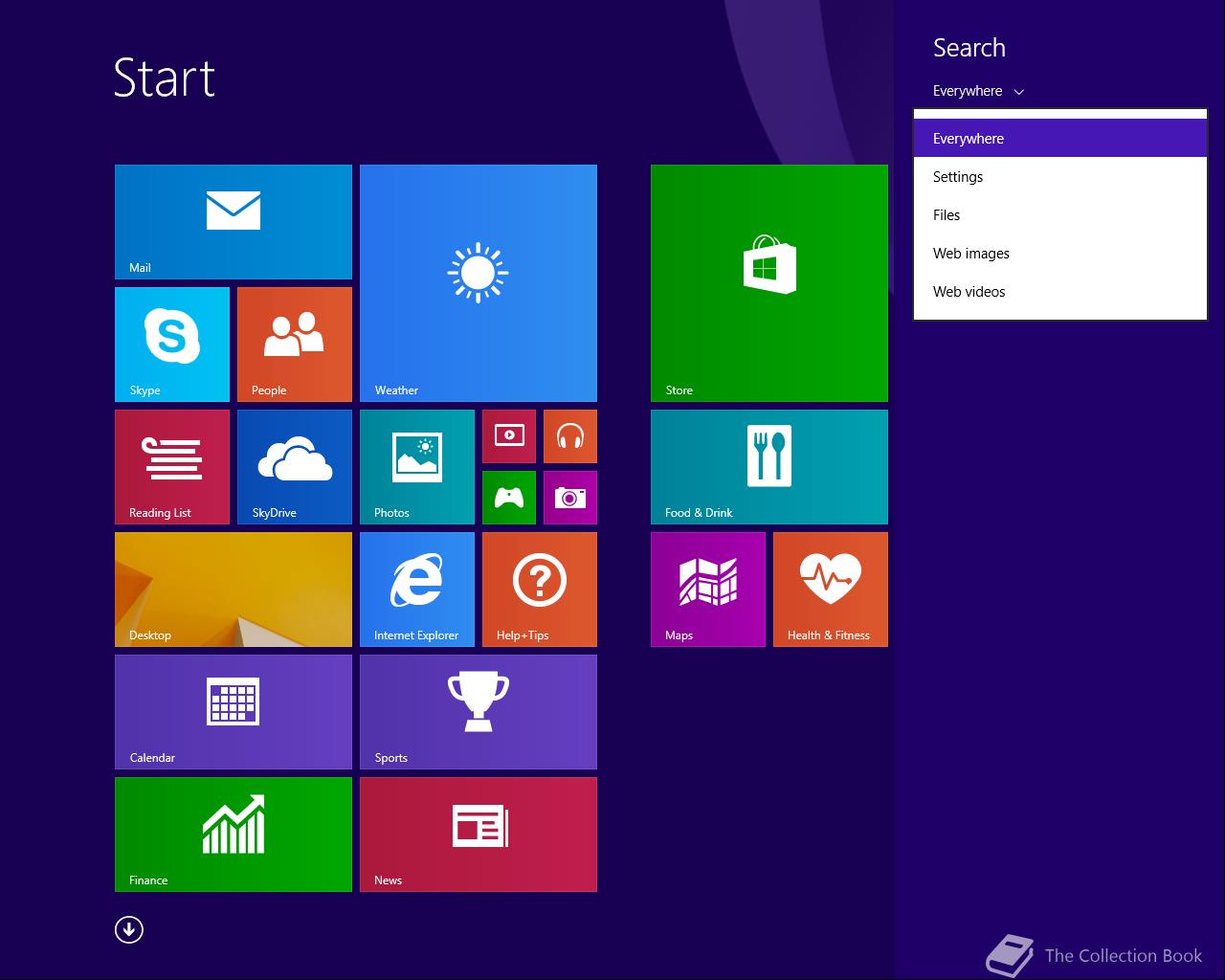The width and height of the screenshot is (1225, 980).
Task: Open the Sports tile
Action: pos(479,712)
